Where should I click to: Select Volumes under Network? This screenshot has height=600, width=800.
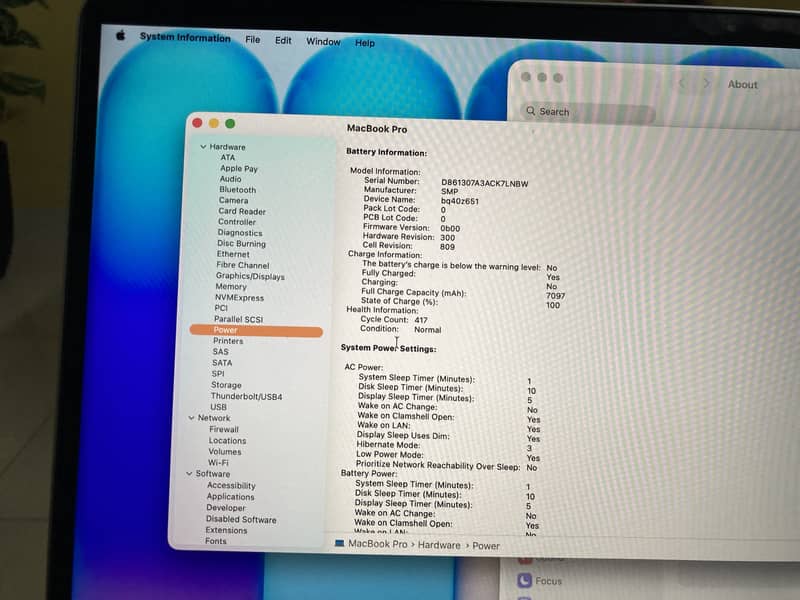pos(224,452)
